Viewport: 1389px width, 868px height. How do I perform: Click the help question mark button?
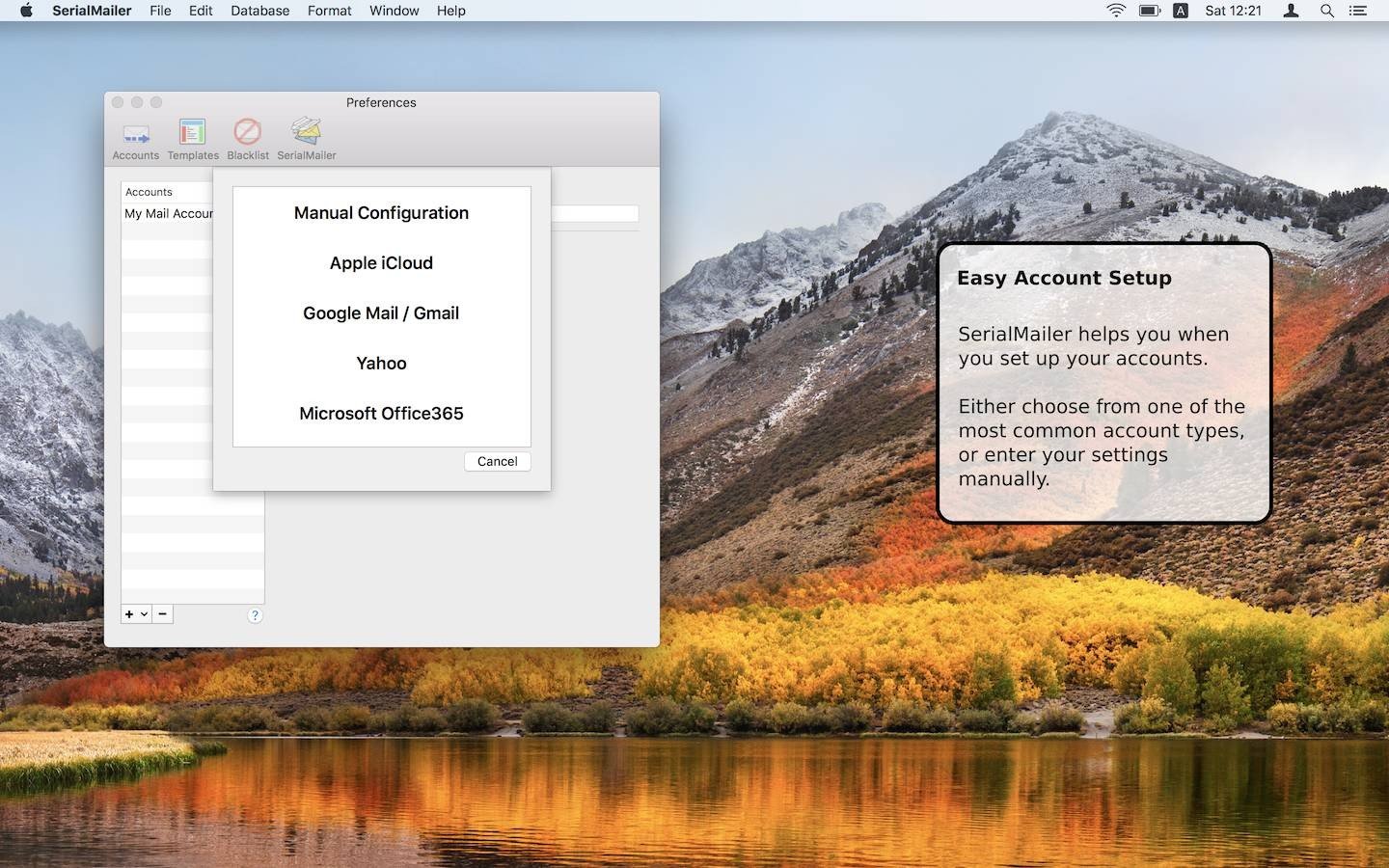click(255, 615)
